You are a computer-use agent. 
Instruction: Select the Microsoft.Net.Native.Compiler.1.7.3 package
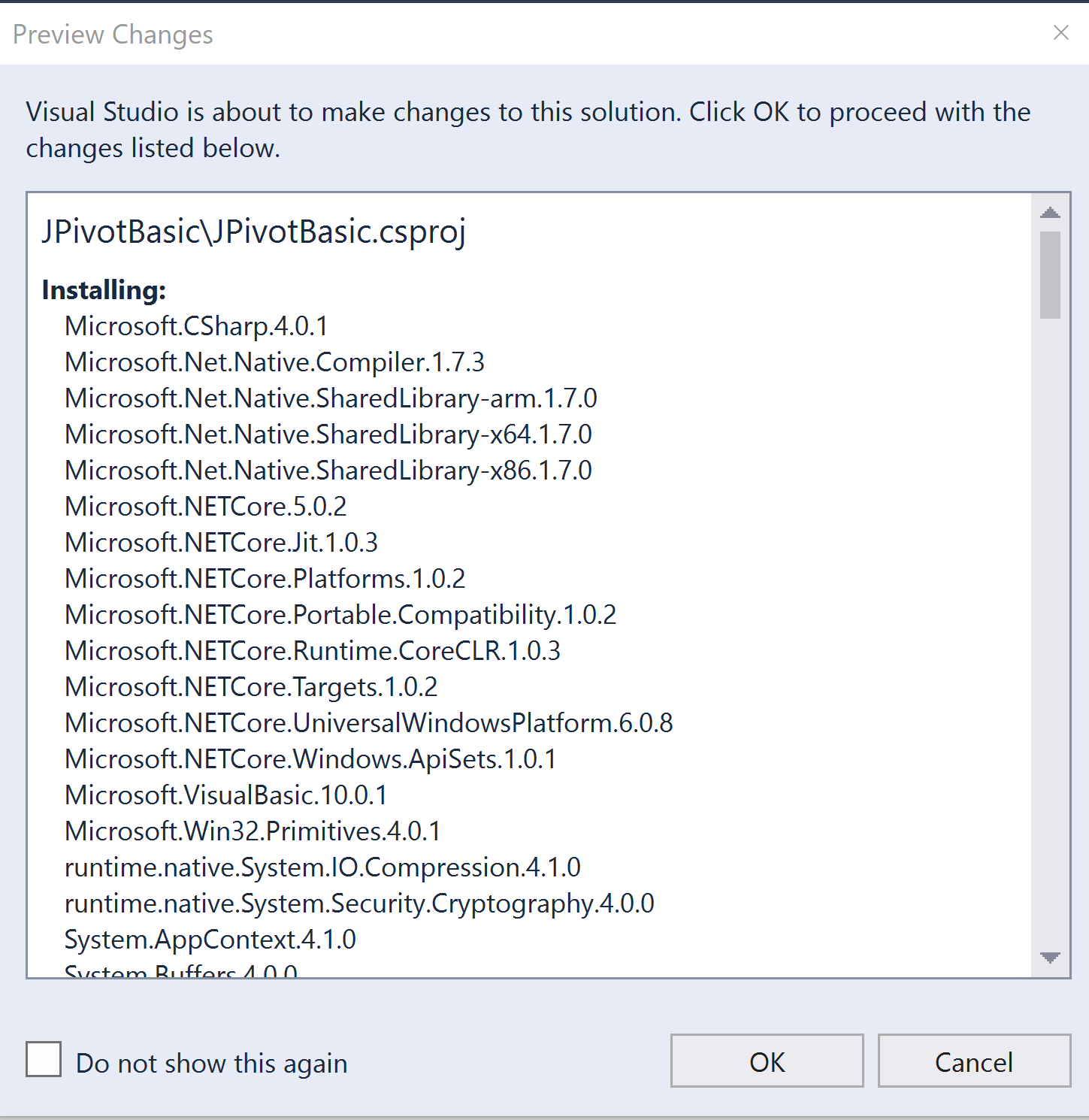[274, 362]
